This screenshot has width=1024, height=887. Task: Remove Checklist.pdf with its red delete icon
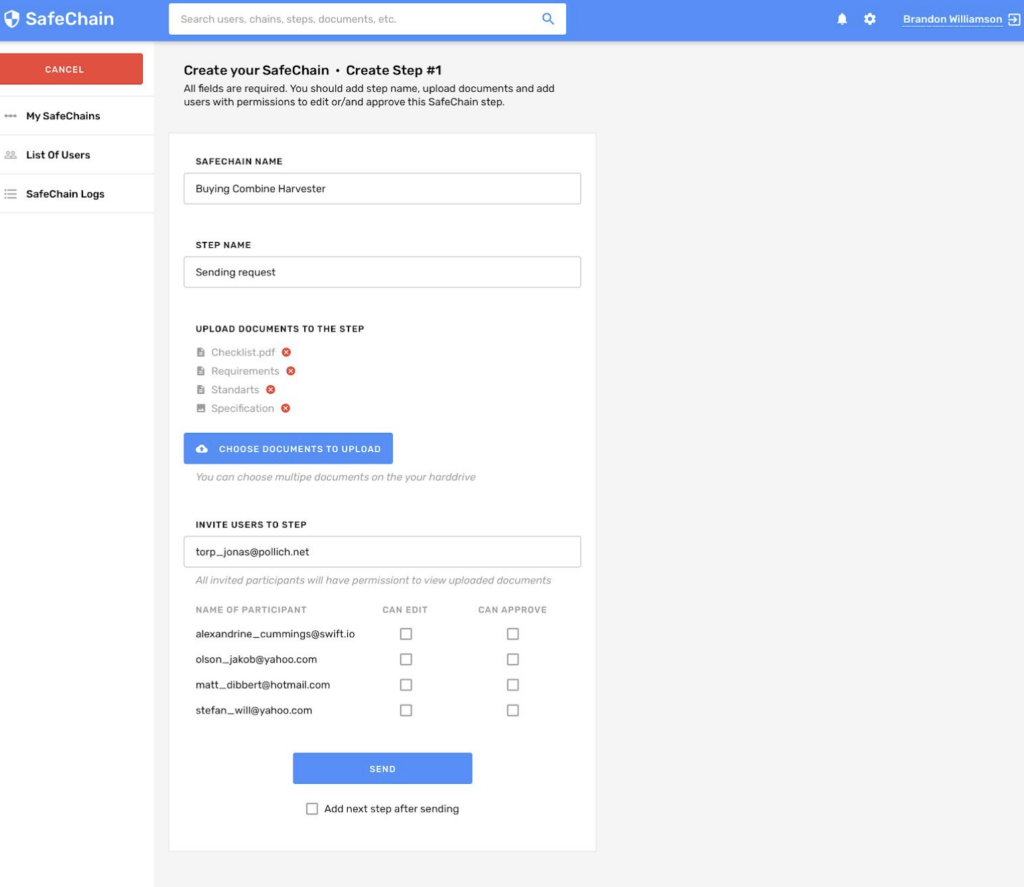click(285, 352)
